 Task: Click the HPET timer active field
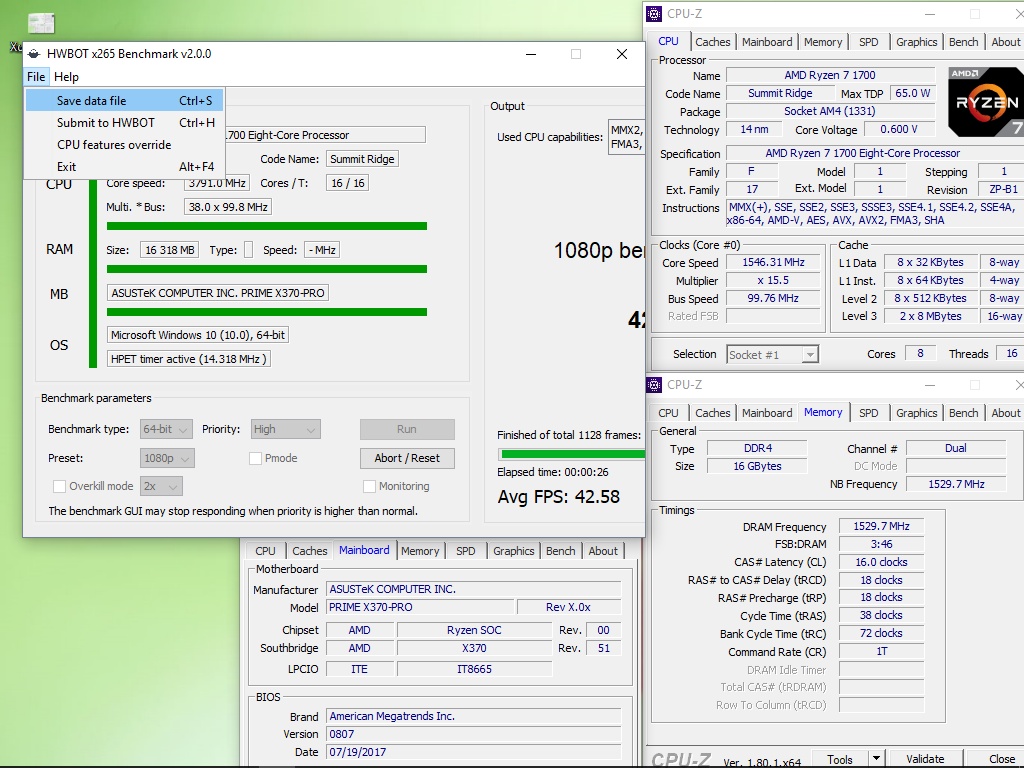188,359
